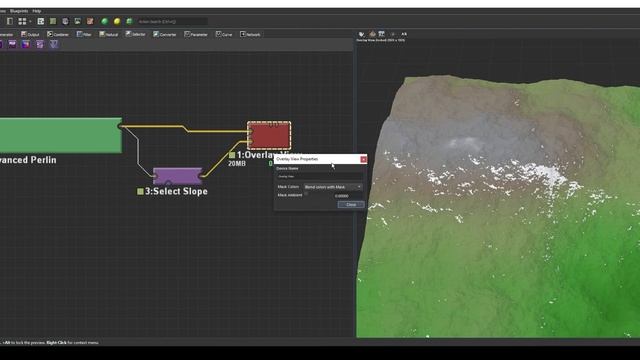The width and height of the screenshot is (640, 360).
Task: Switch to the Converter device tab
Action: click(x=164, y=34)
